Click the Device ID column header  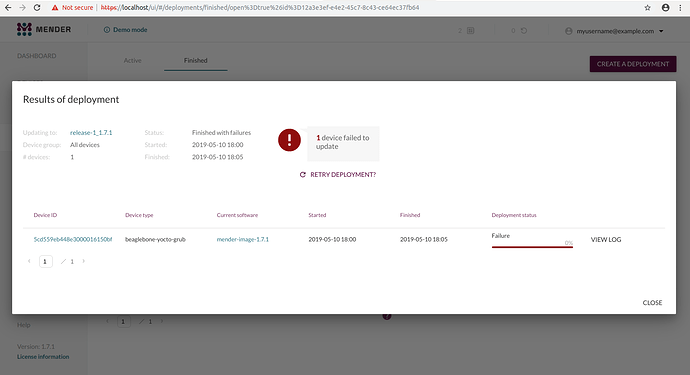pyautogui.click(x=45, y=215)
